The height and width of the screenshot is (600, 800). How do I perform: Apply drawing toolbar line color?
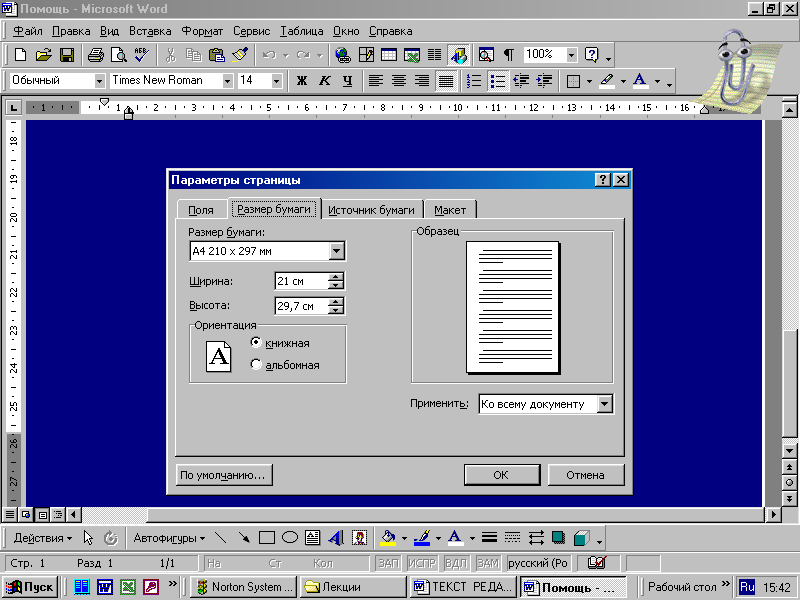pos(422,538)
